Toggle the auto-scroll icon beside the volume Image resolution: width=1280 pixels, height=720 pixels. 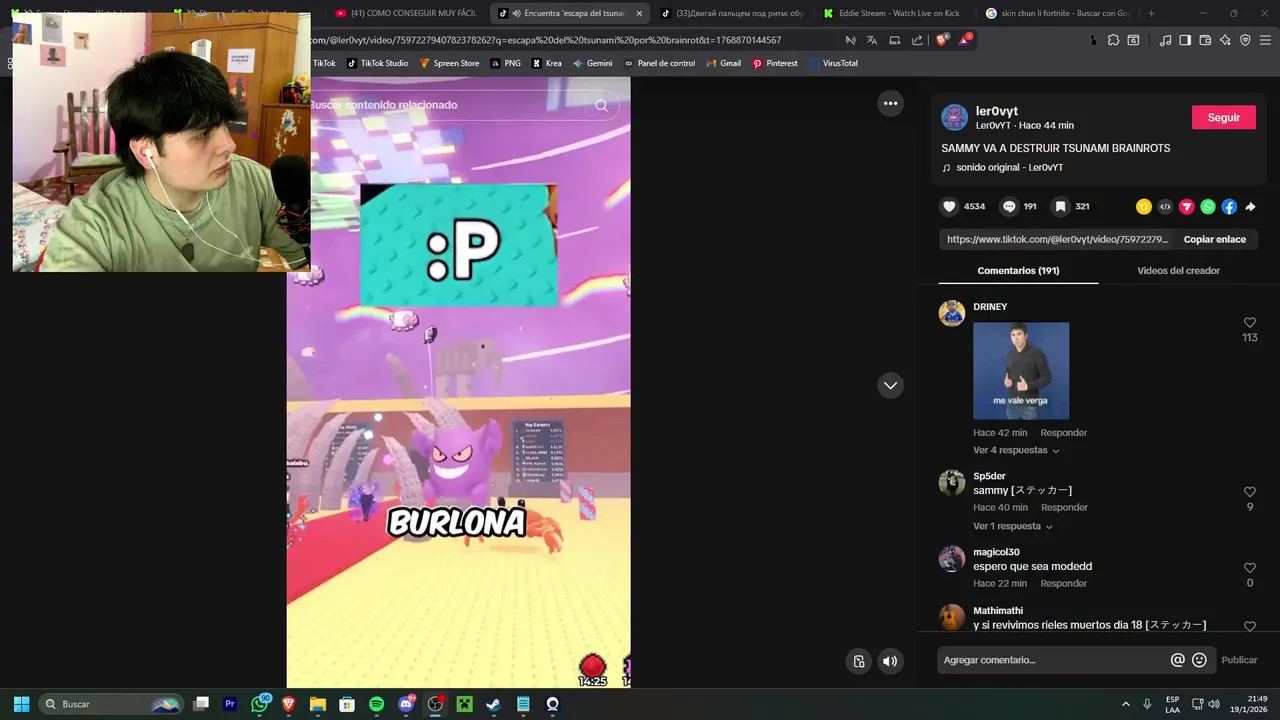[x=859, y=661]
